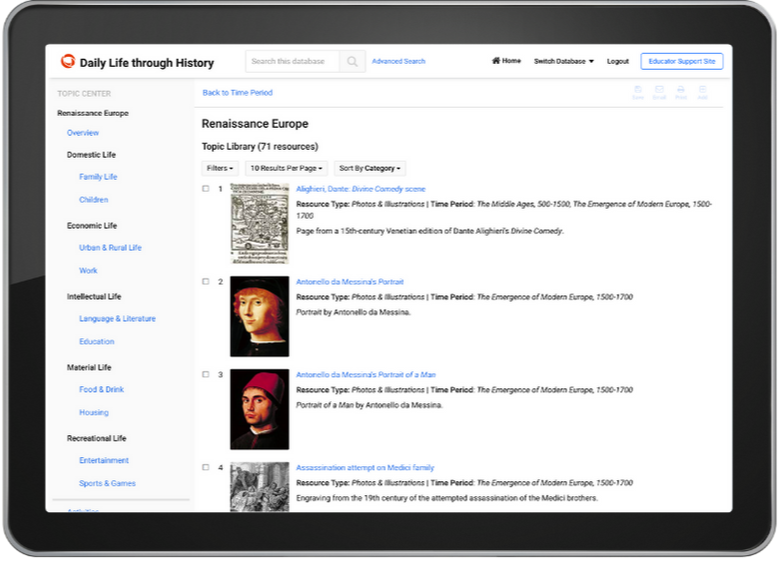
Task: Open Antonello da Messina's Portrait of a Man
Action: (x=366, y=375)
